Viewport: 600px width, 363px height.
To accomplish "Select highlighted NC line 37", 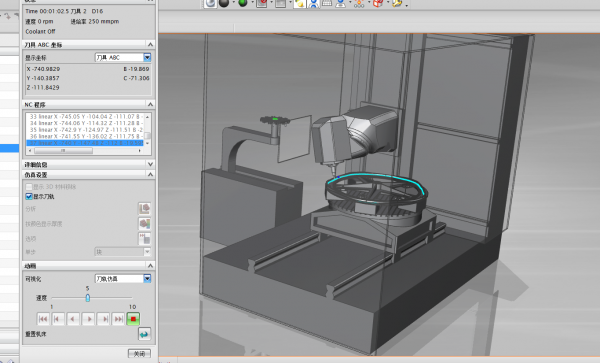I will pos(85,143).
